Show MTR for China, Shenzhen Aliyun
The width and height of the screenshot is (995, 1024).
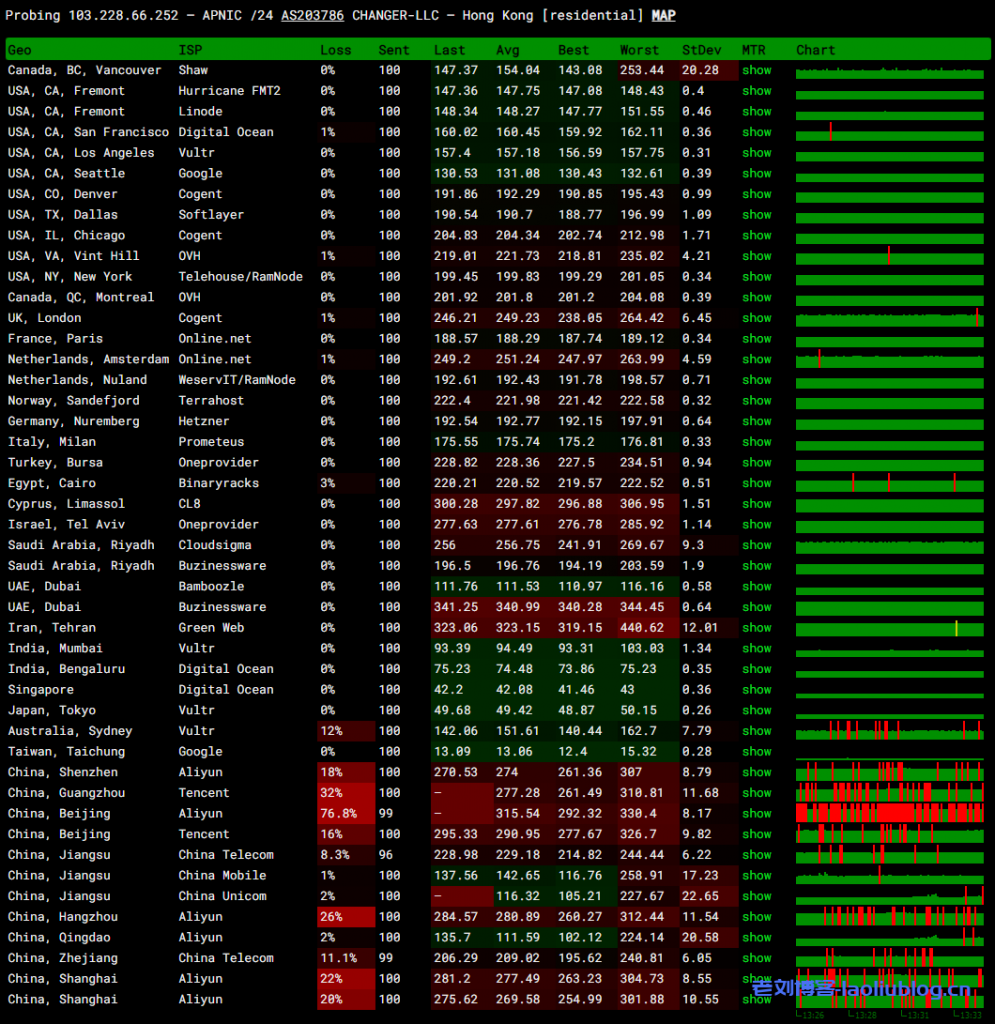pos(756,772)
